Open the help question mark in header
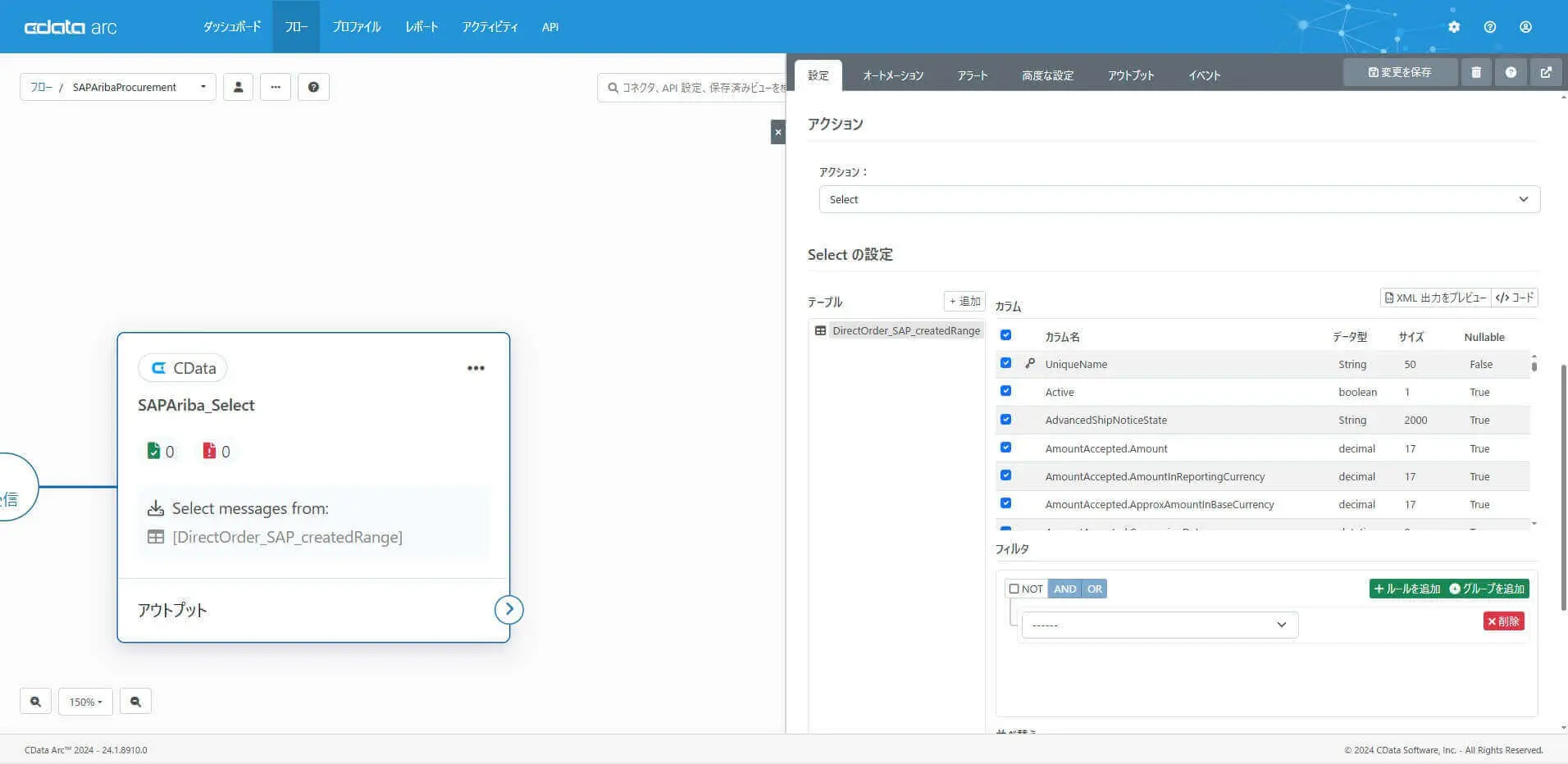Image resolution: width=1568 pixels, height=764 pixels. tap(1490, 27)
